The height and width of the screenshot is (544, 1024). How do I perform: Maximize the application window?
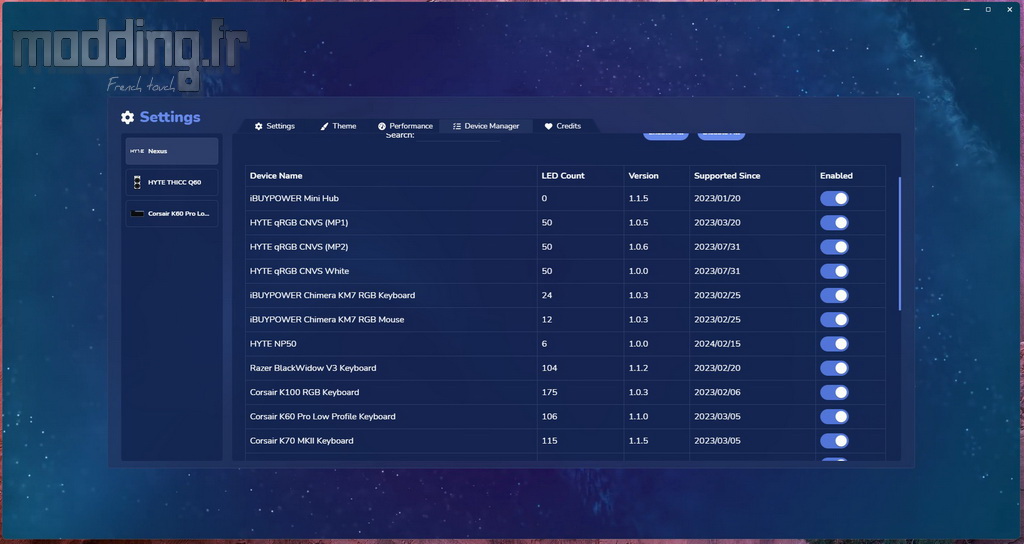point(988,9)
